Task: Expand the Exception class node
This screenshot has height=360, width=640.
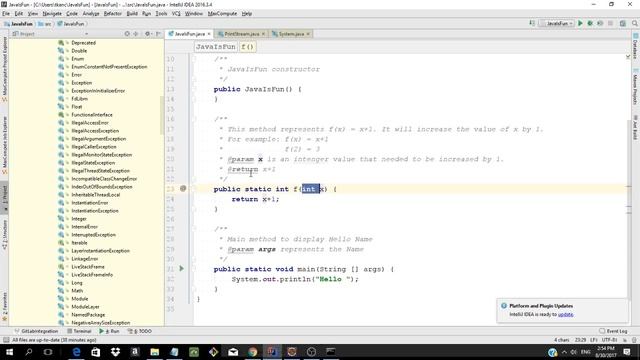Action: [x=67, y=82]
